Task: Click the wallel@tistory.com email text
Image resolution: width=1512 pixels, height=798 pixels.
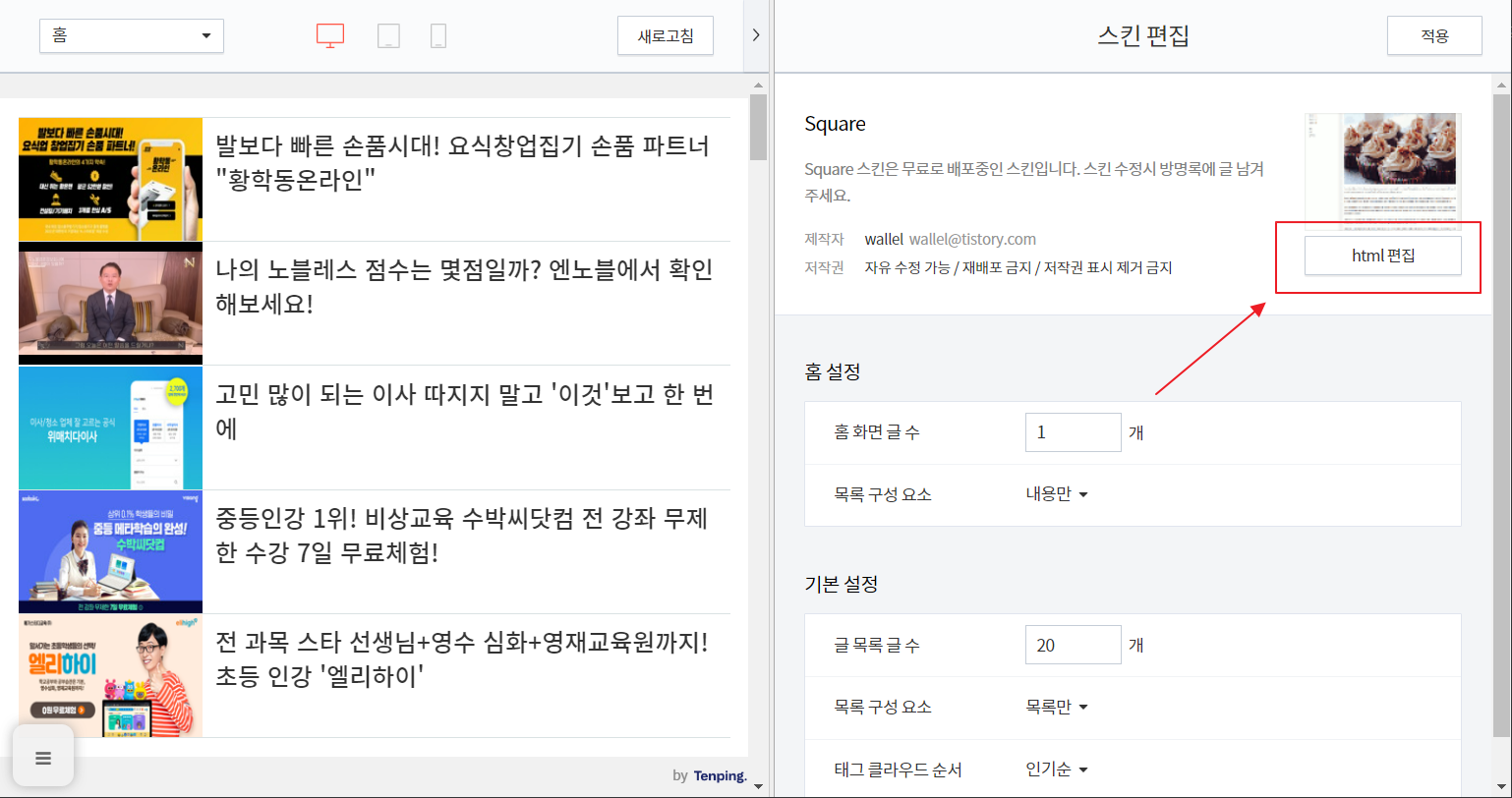Action: pos(972,239)
